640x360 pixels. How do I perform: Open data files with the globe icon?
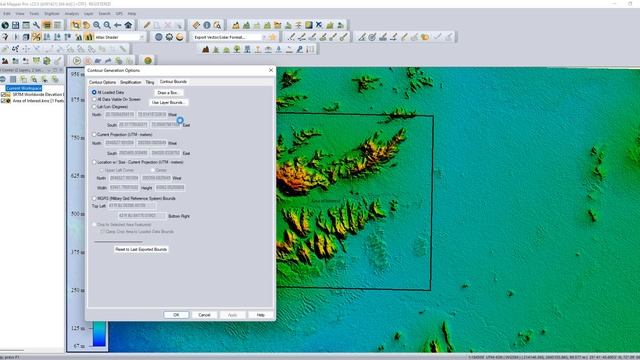[x=5, y=25]
